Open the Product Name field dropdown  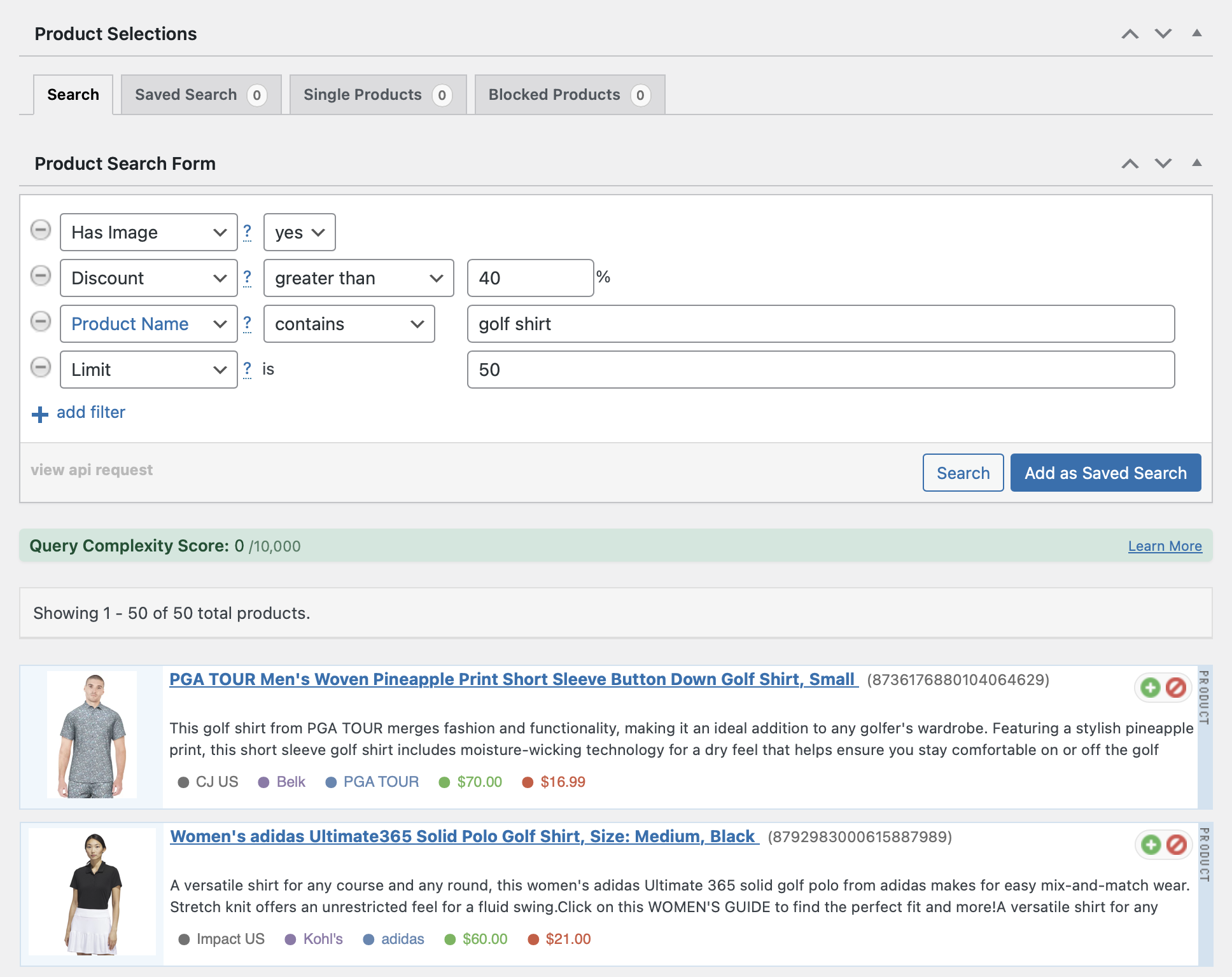pyautogui.click(x=149, y=324)
